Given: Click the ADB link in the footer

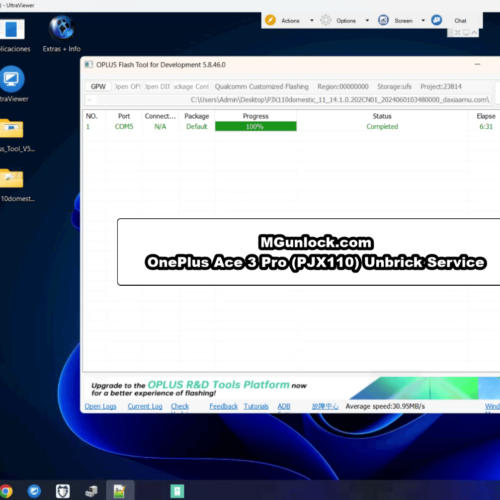Looking at the screenshot, I should click(284, 406).
